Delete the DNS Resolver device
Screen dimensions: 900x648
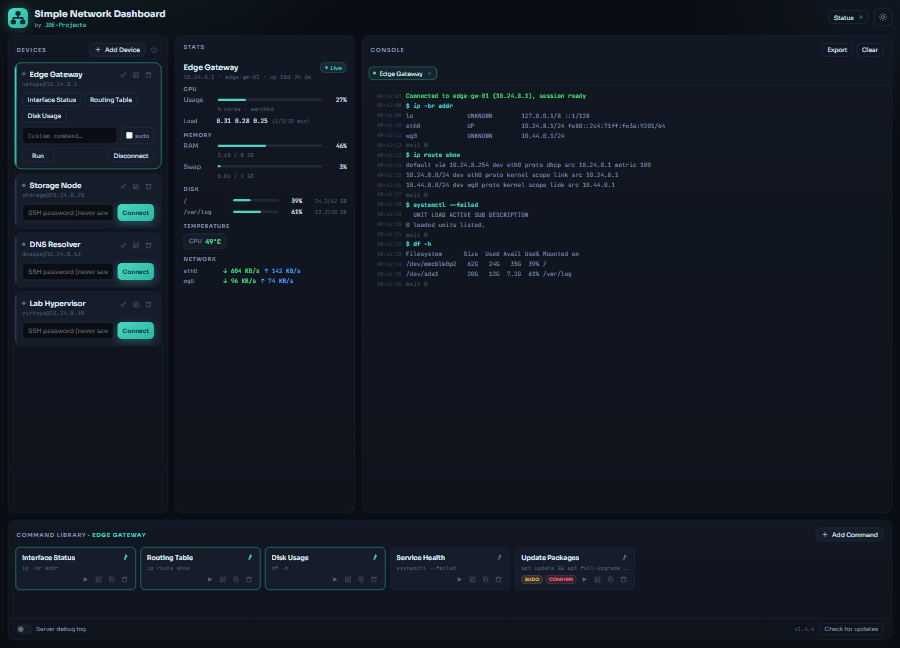[149, 246]
